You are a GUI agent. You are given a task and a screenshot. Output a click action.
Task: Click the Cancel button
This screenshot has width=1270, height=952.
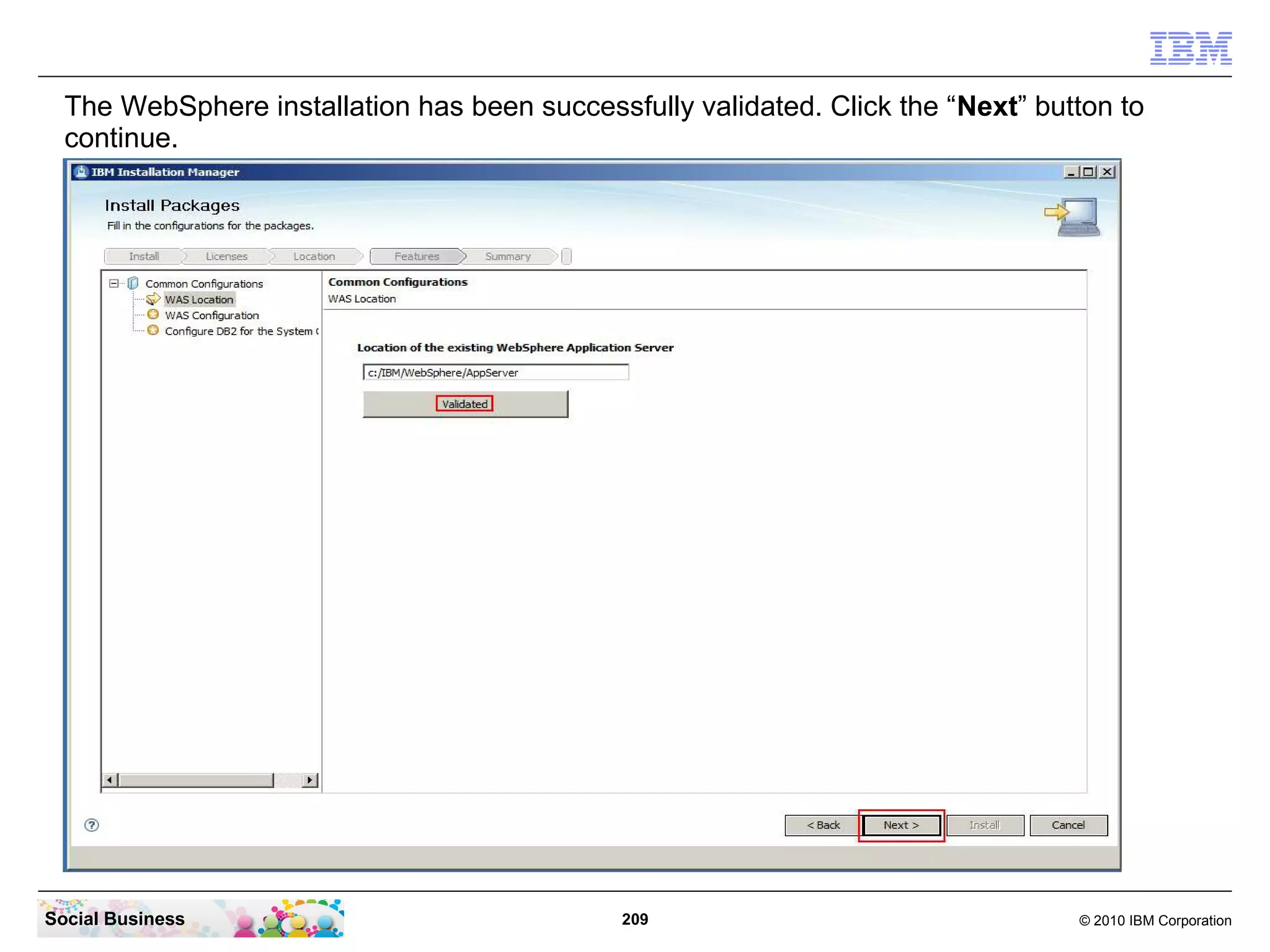(1068, 825)
